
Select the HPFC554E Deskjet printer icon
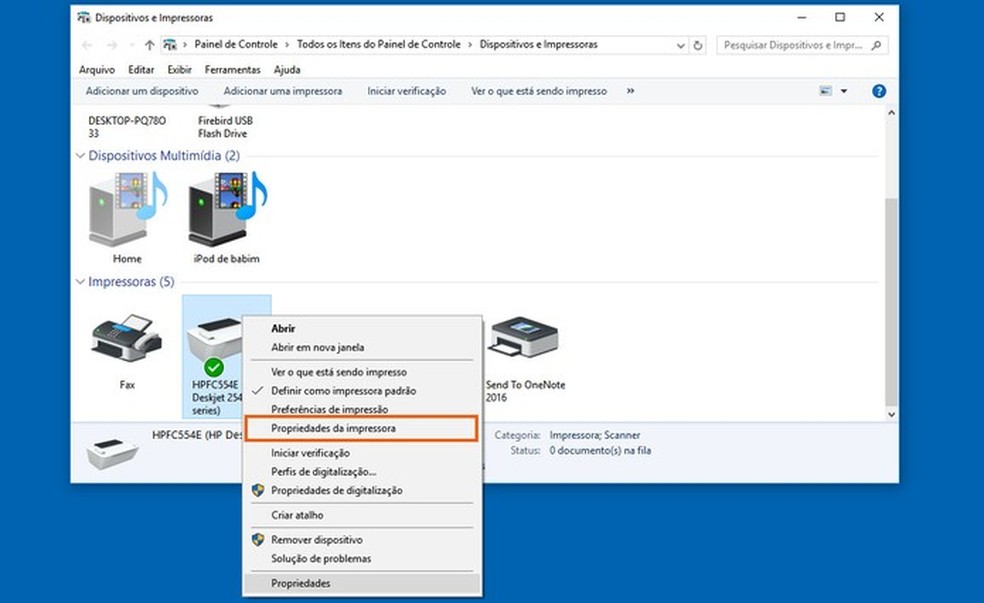tap(214, 345)
